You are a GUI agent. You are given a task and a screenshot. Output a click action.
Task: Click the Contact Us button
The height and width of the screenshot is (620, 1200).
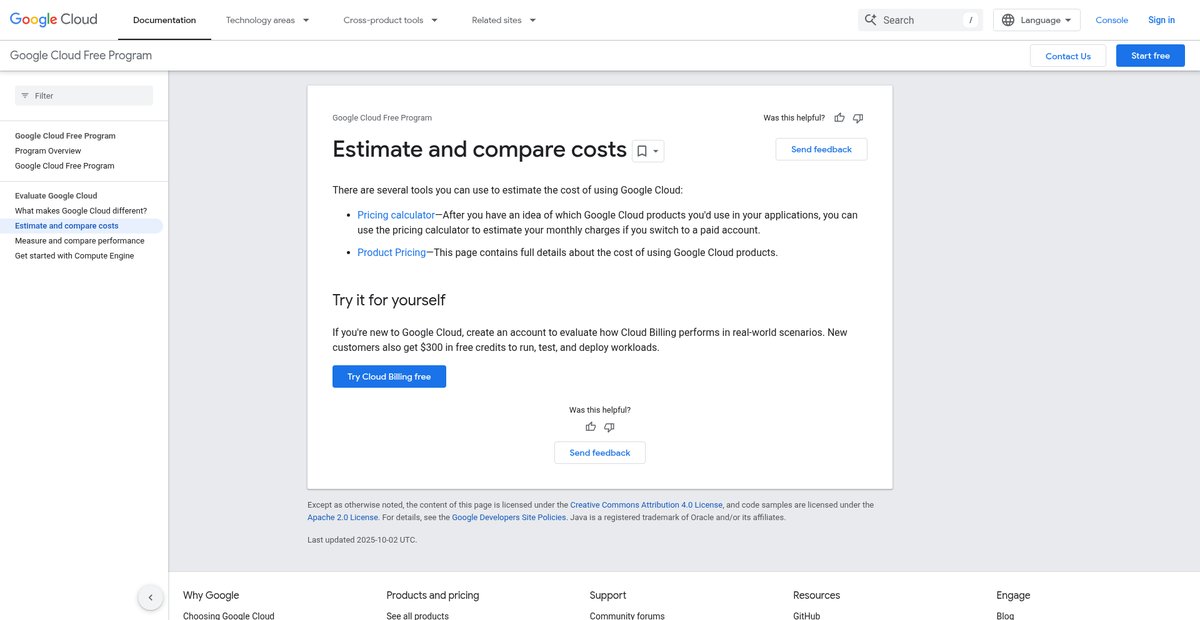(1068, 56)
